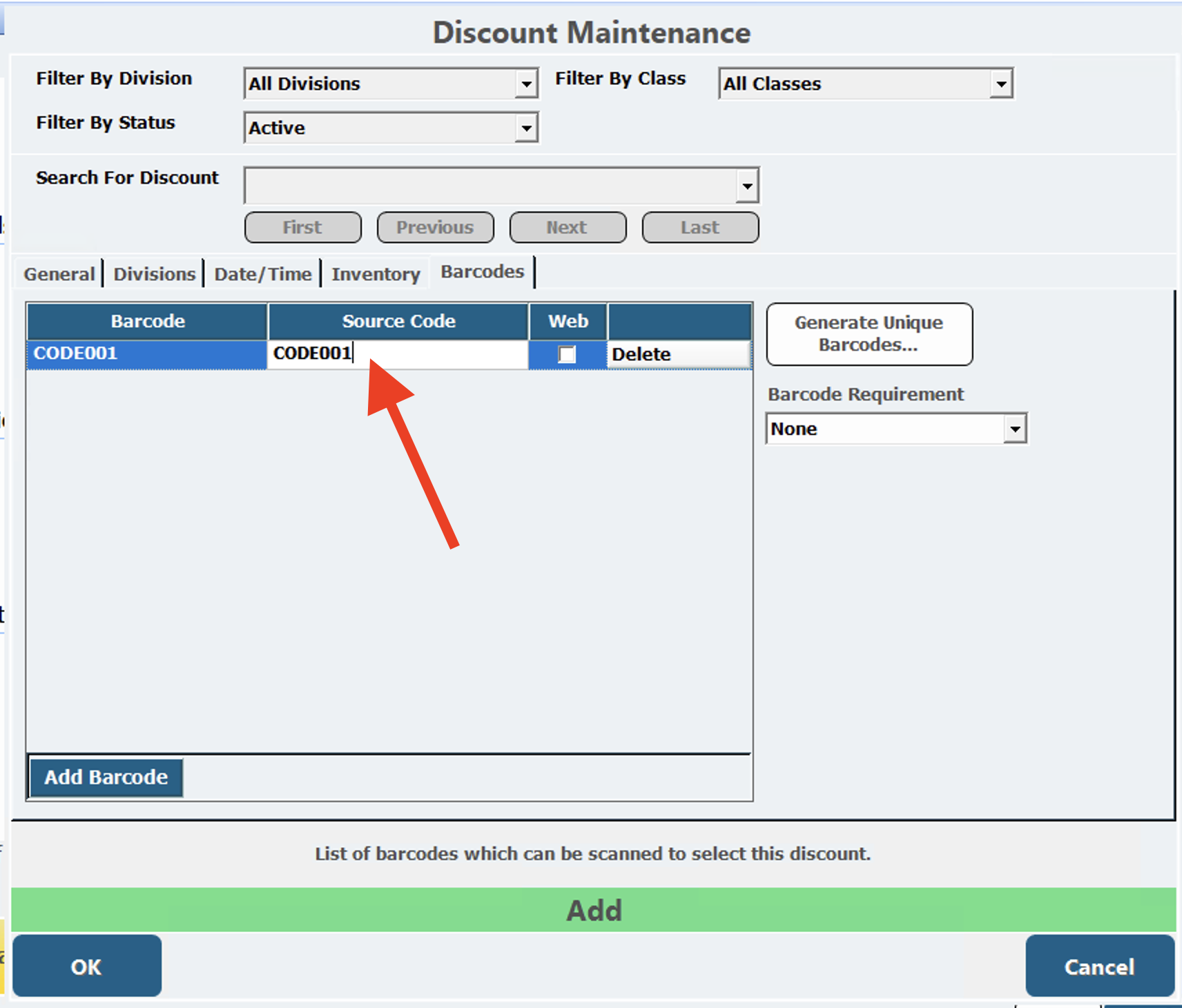
Task: Delete the CODE001 barcode row
Action: click(679, 354)
